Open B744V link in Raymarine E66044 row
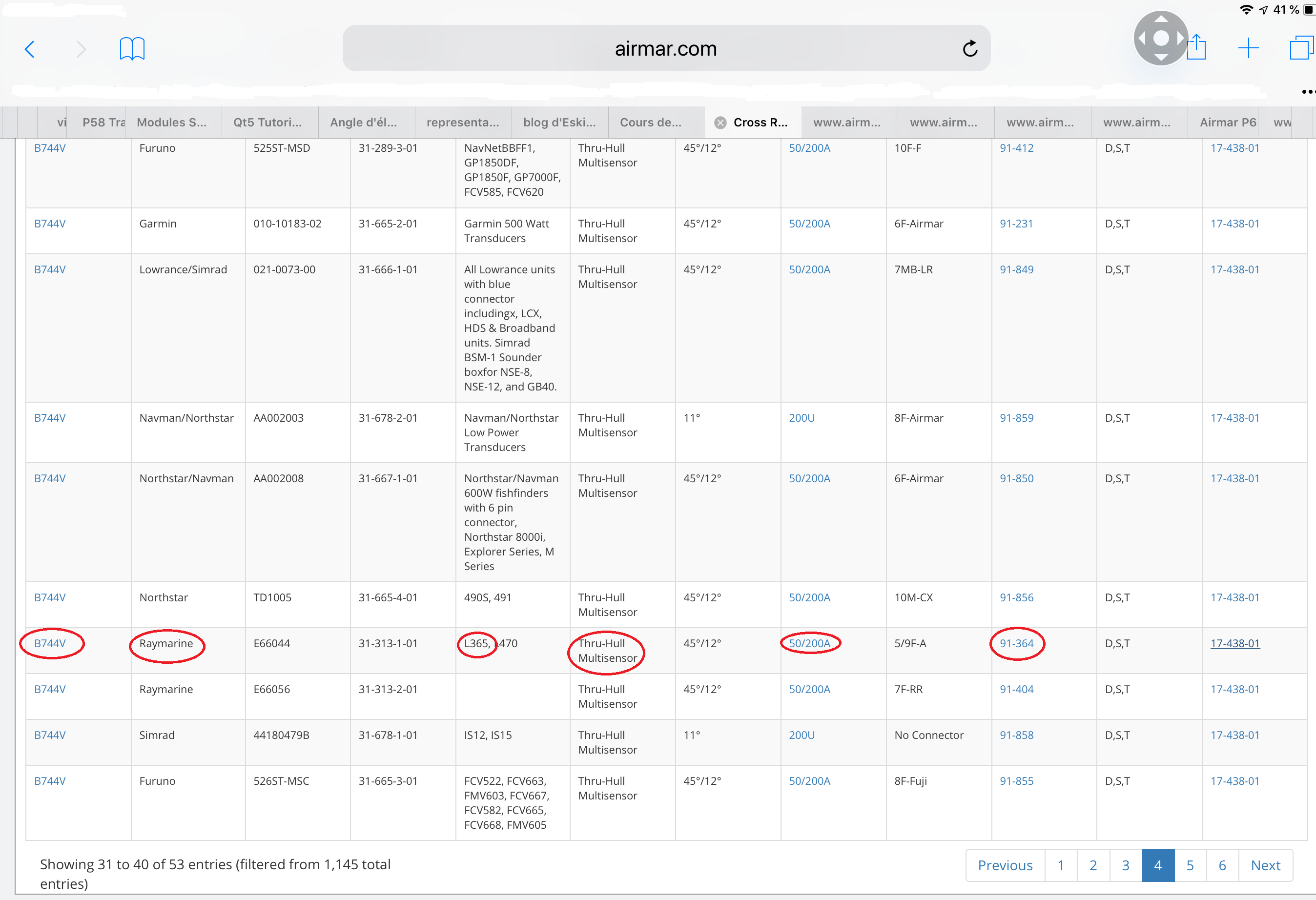This screenshot has width=1316, height=900. [50, 644]
